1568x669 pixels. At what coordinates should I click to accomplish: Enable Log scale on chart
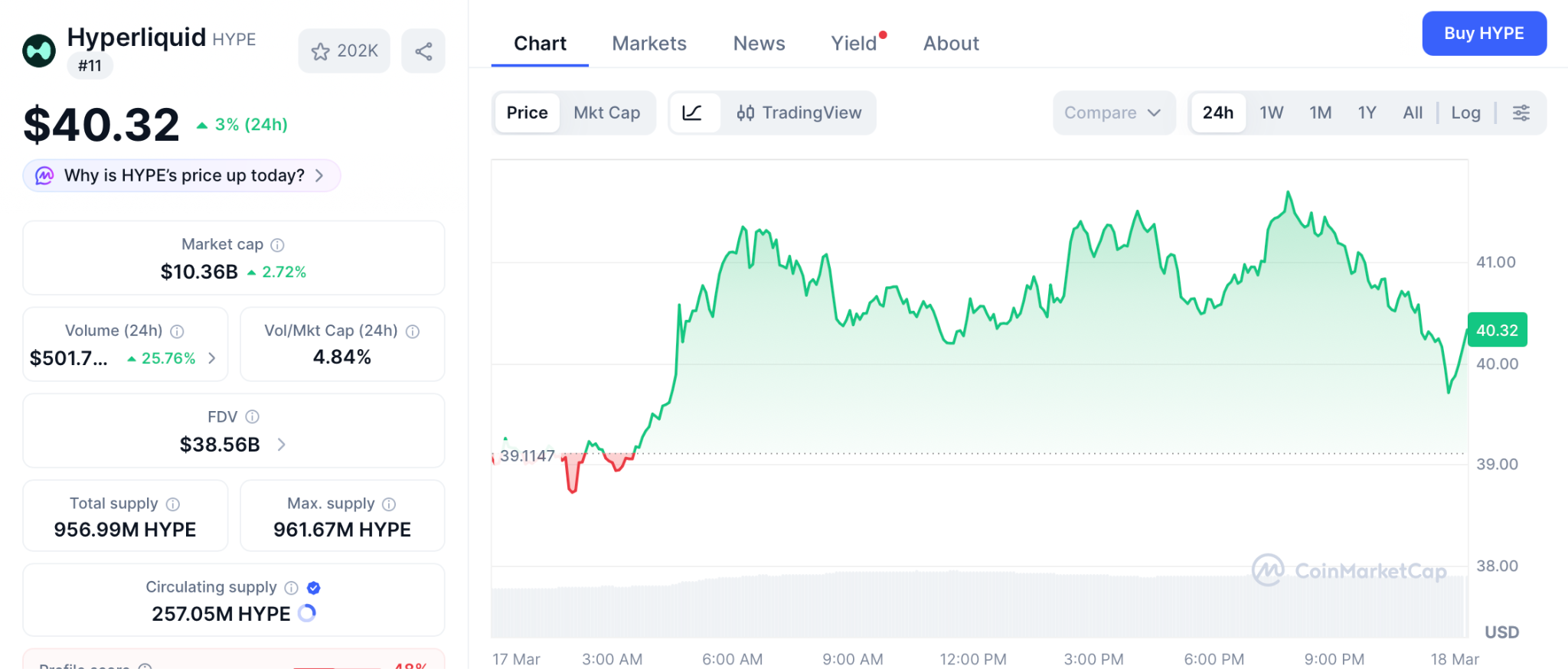1465,113
